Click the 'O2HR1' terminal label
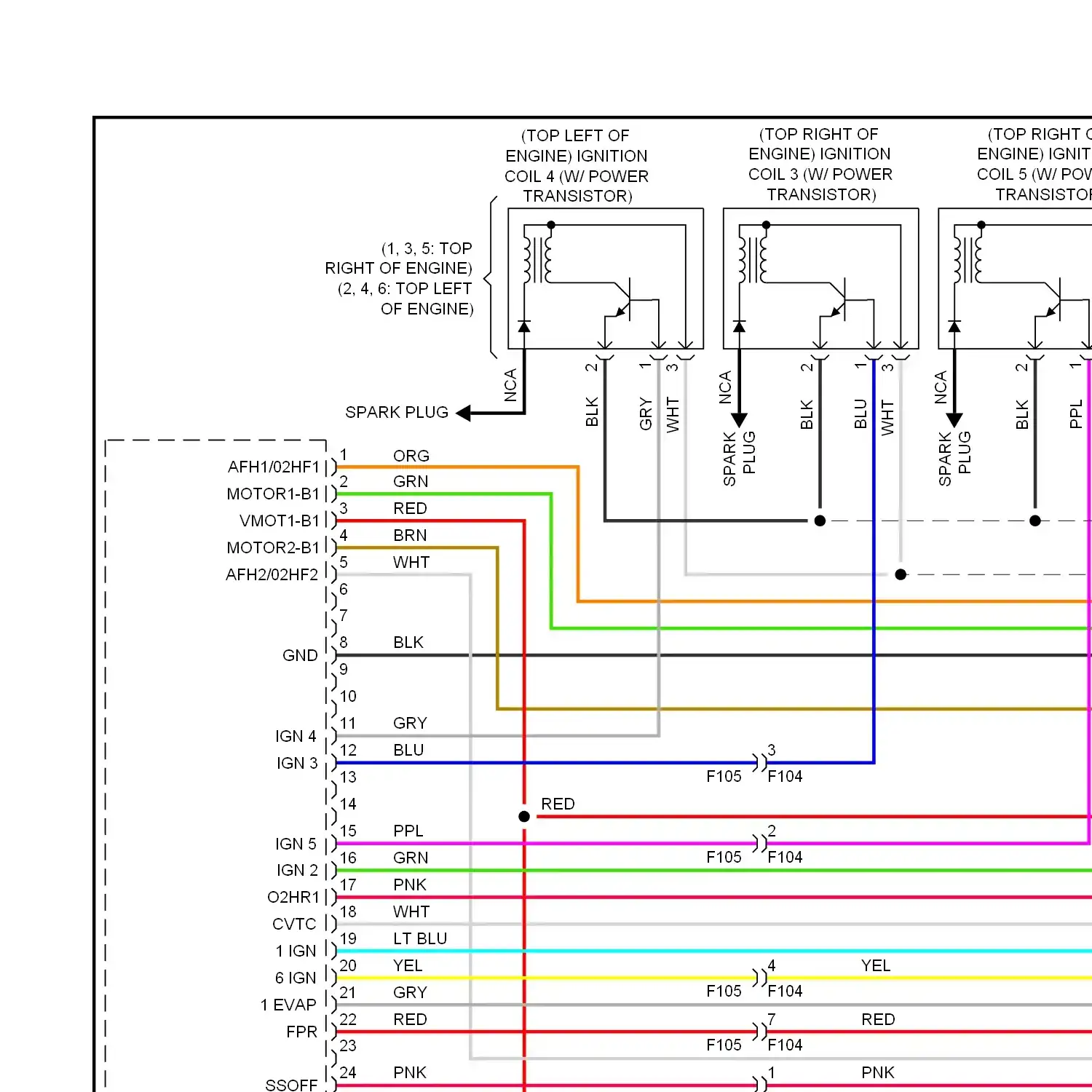Viewport: 1092px width, 1092px height. [293, 897]
